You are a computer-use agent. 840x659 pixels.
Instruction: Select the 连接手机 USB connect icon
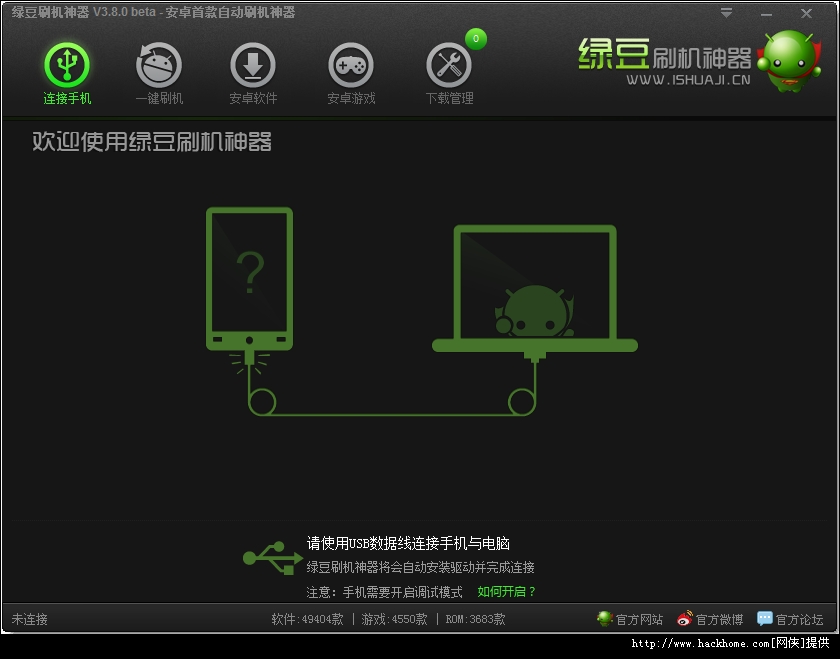pyautogui.click(x=67, y=65)
